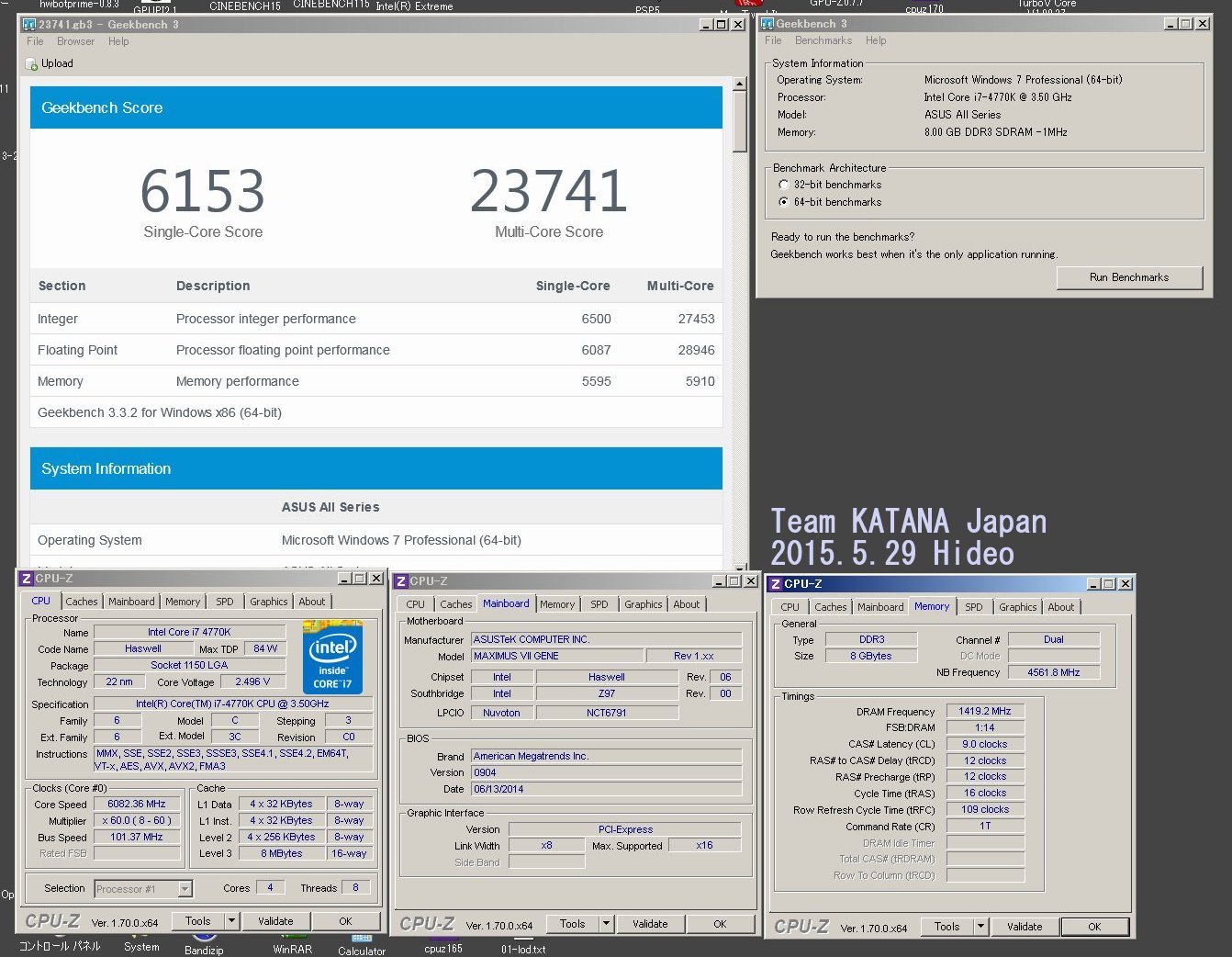Open File menu in 23741.gb3 window
This screenshot has width=1232, height=957.
coord(35,41)
